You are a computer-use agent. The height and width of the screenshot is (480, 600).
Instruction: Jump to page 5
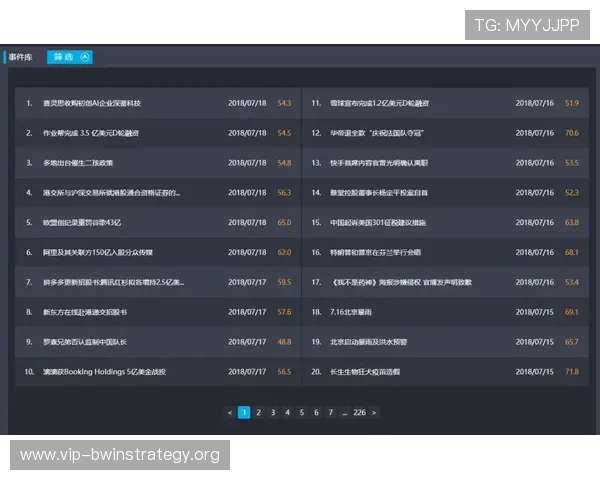tap(302, 413)
